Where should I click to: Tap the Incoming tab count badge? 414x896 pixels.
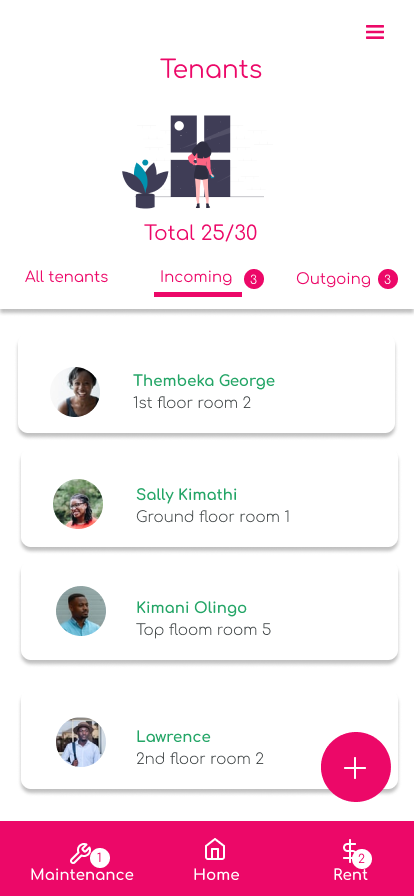tap(254, 279)
